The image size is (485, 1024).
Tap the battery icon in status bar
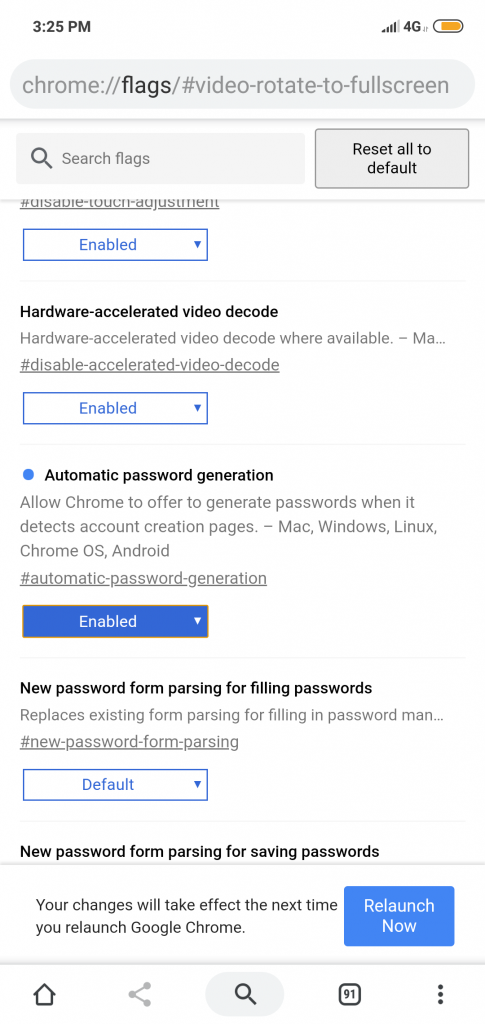tap(448, 27)
